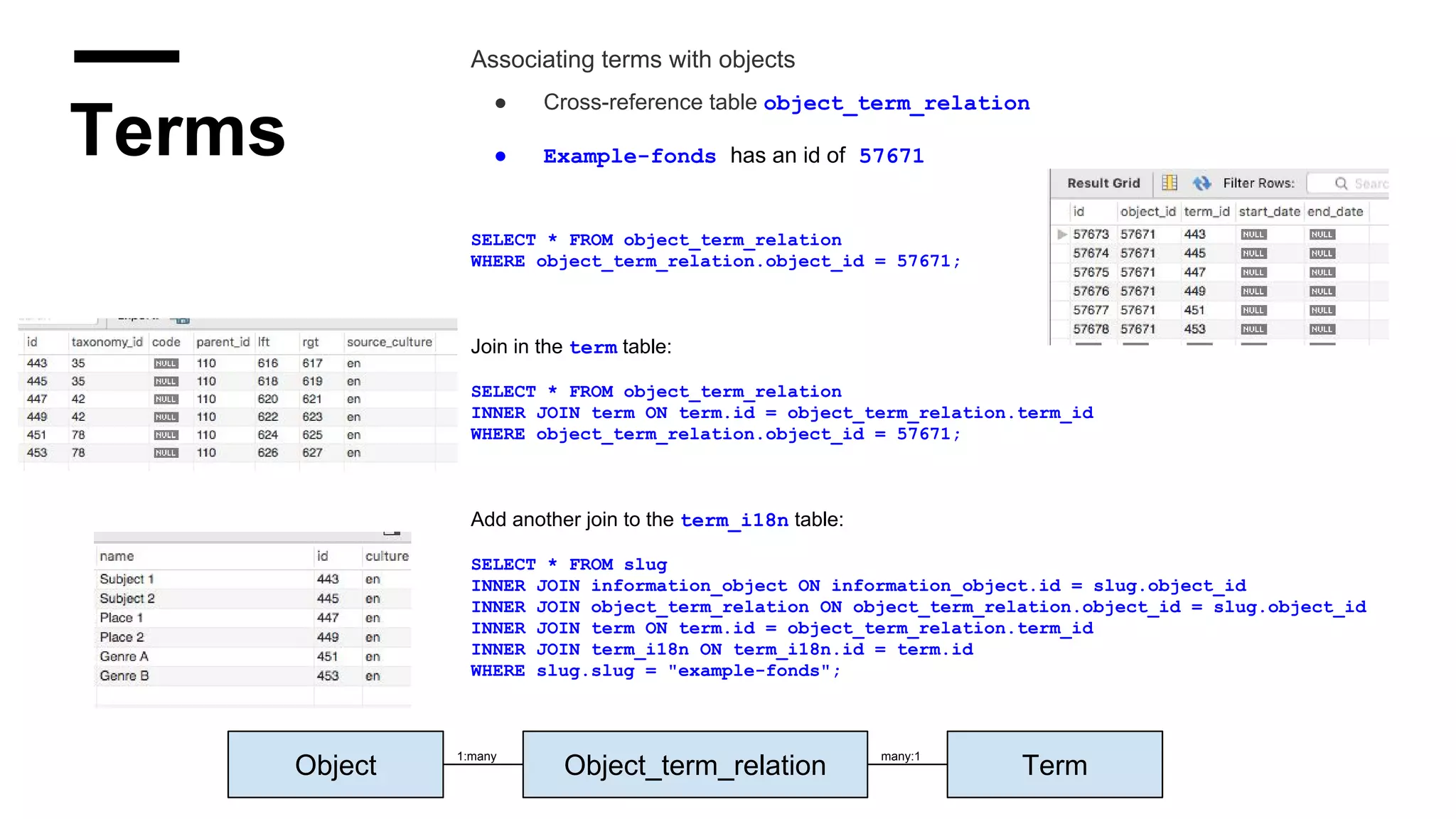Image resolution: width=1456 pixels, height=819 pixels.
Task: Click the Object_term_relation diagram box
Action: click(695, 764)
